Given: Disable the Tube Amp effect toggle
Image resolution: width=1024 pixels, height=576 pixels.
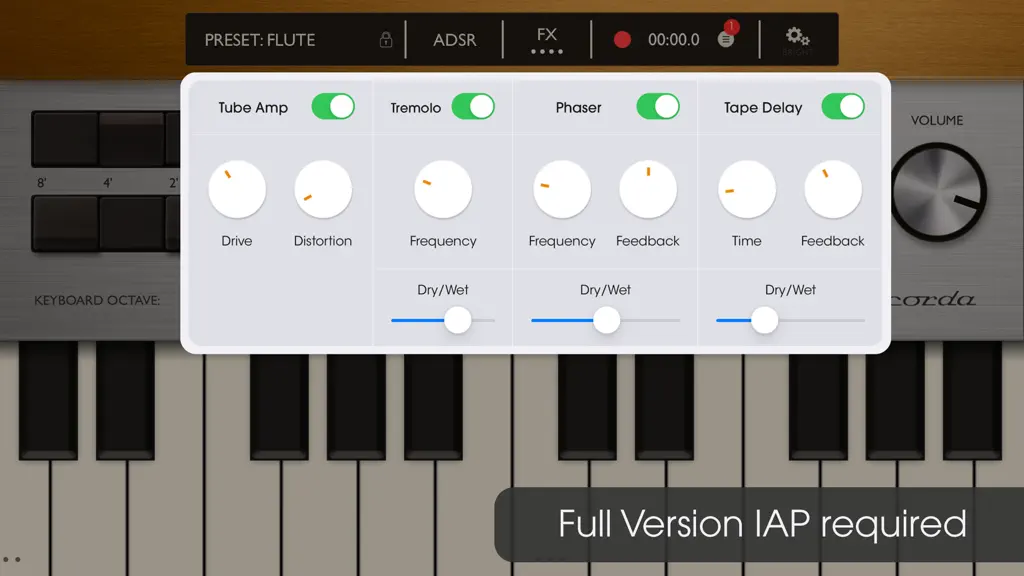Looking at the screenshot, I should coord(333,106).
